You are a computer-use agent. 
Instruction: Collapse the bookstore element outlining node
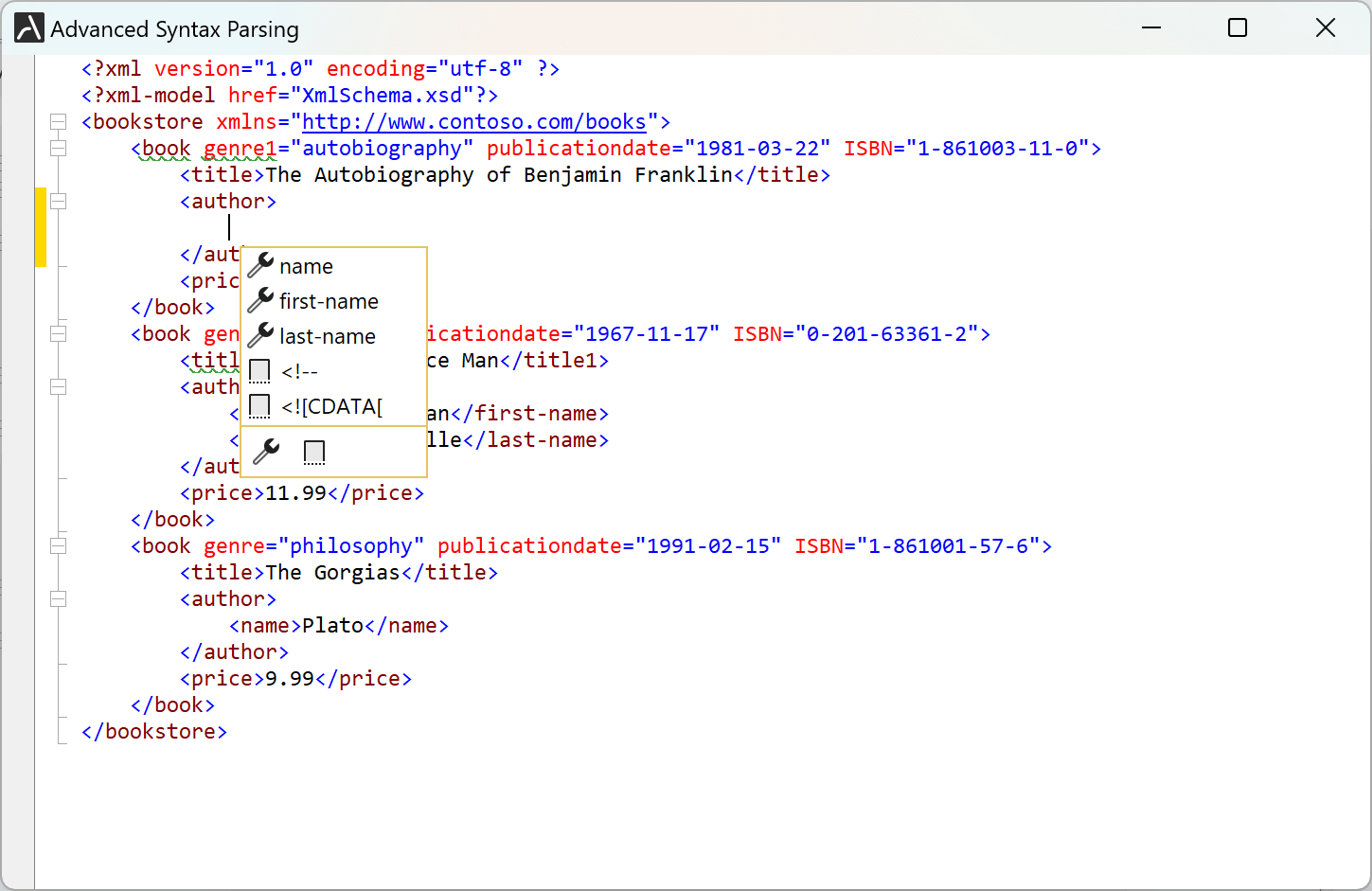tap(59, 121)
